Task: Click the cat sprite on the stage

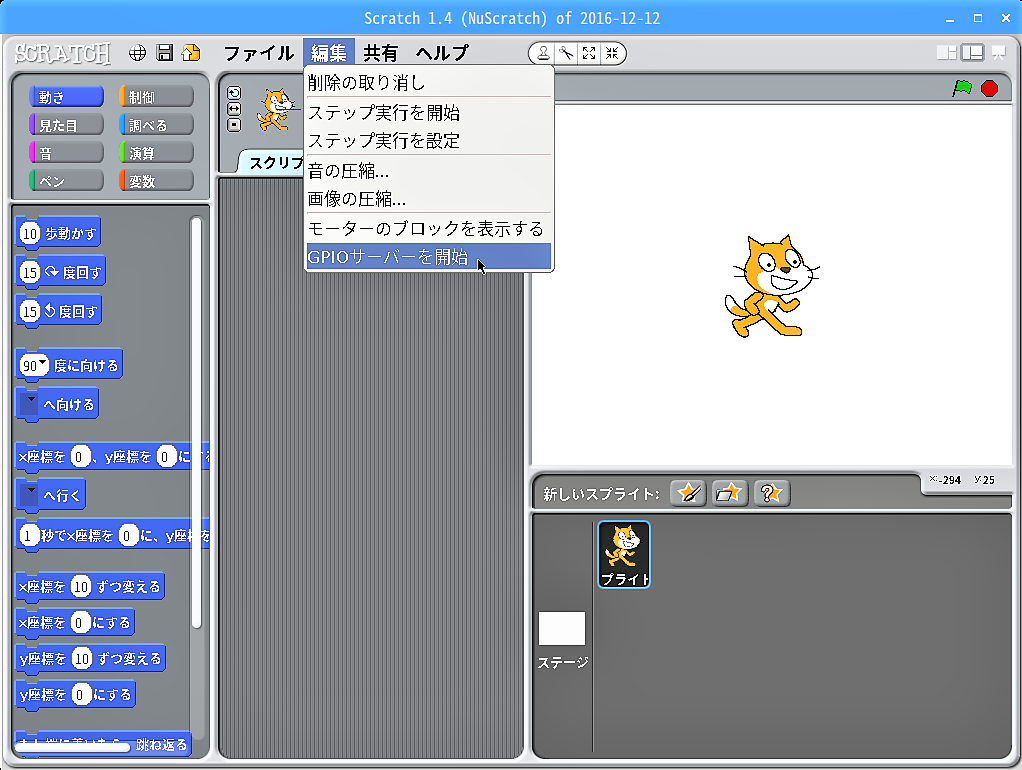Action: point(772,286)
